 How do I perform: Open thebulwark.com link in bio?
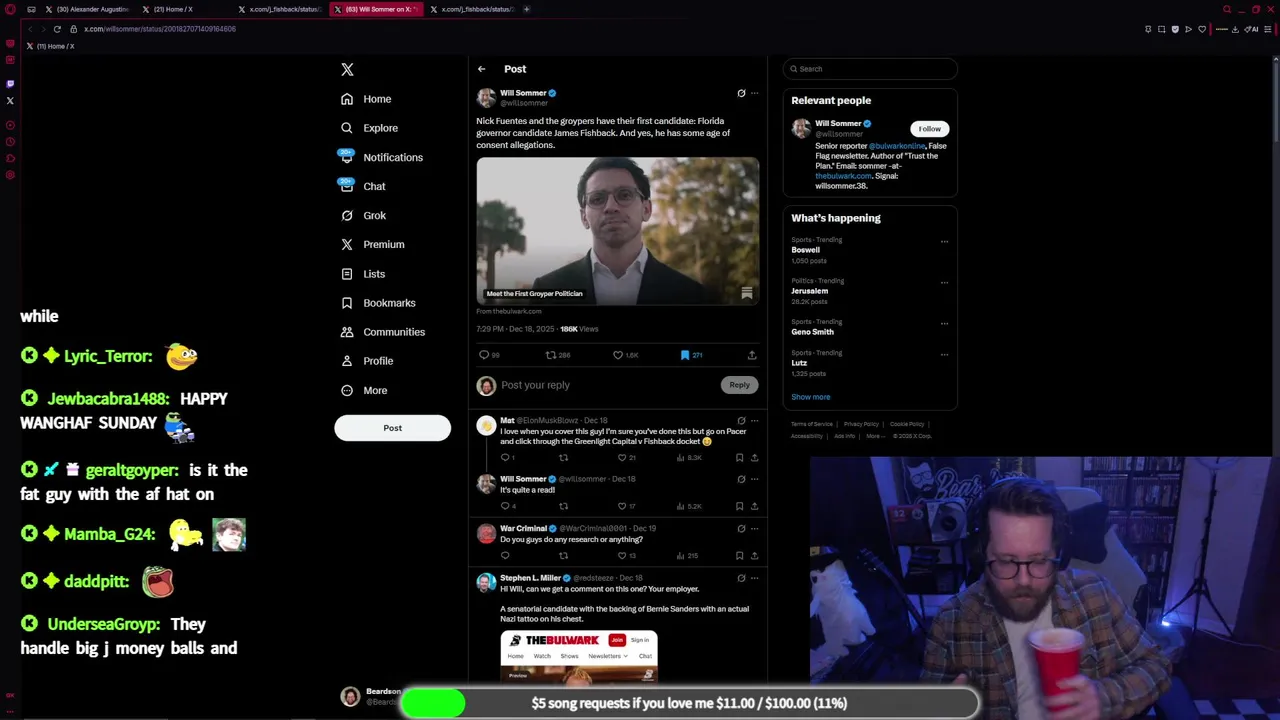coord(843,176)
